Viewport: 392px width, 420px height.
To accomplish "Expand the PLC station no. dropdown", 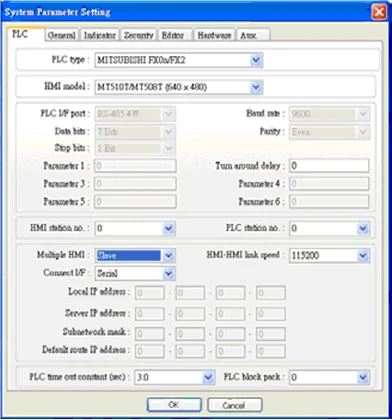I will (363, 229).
